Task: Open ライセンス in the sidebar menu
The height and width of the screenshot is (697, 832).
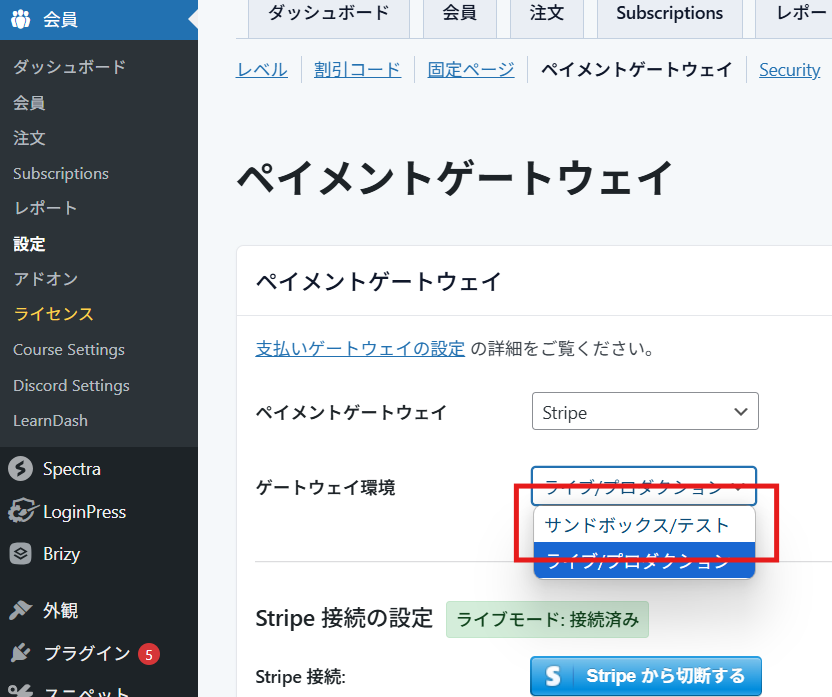Action: tap(53, 314)
